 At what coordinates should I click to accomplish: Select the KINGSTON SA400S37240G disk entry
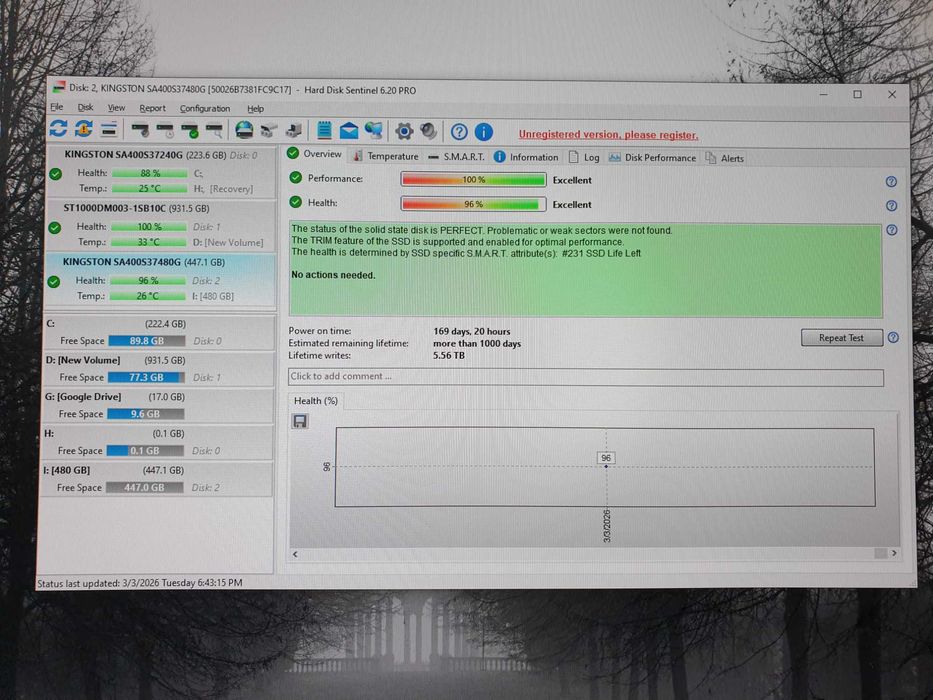pyautogui.click(x=161, y=171)
